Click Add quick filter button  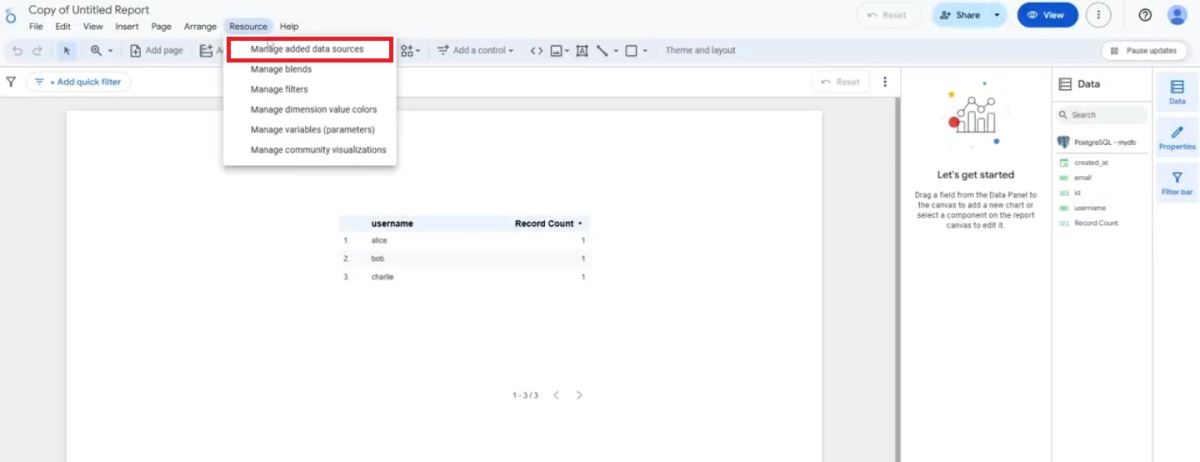coord(78,82)
